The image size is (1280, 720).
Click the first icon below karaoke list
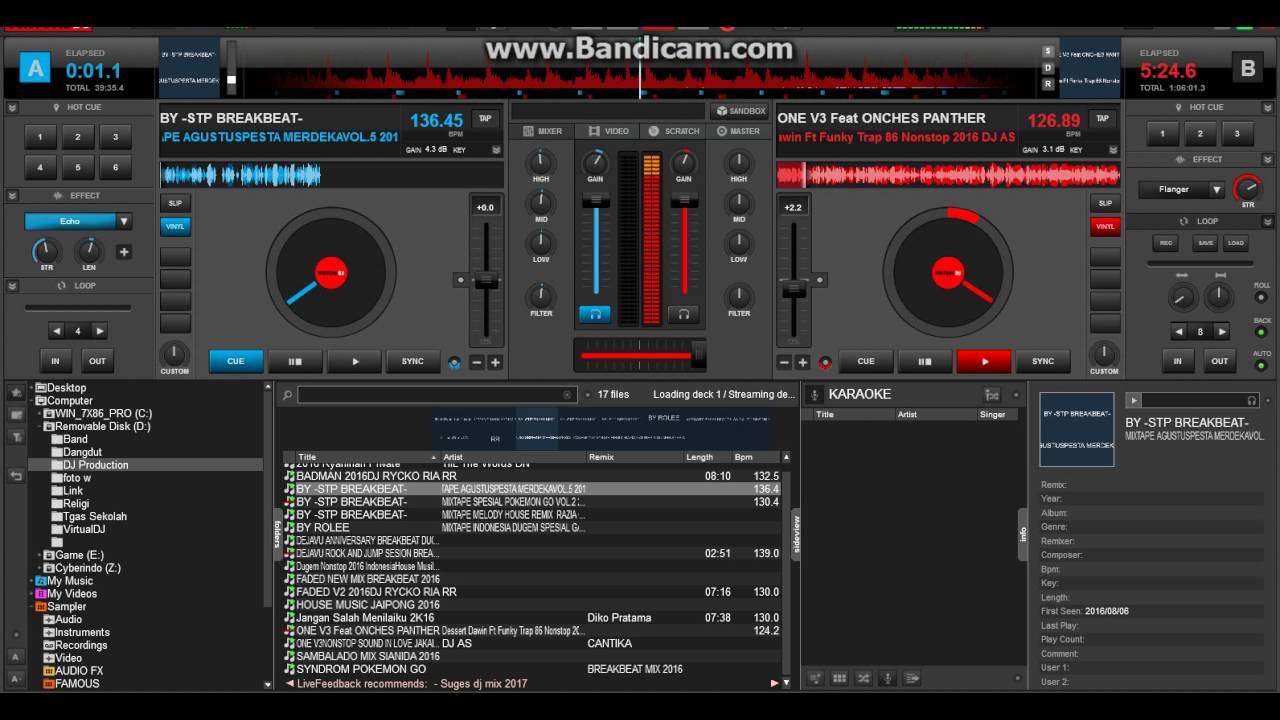coord(815,678)
